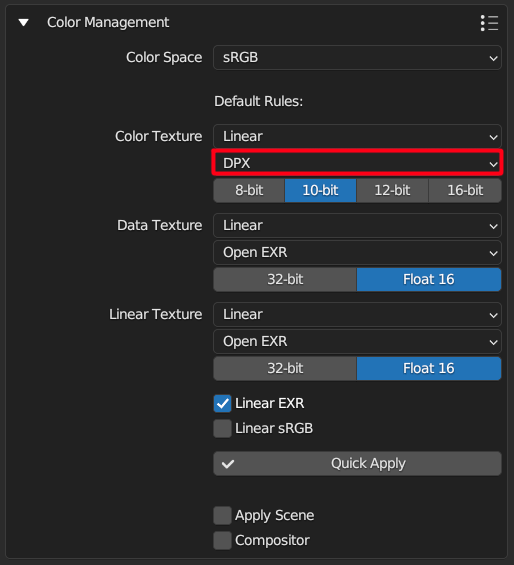Image resolution: width=514 pixels, height=565 pixels.
Task: Open Linear Texture Open EXR format dropdown
Action: point(357,342)
